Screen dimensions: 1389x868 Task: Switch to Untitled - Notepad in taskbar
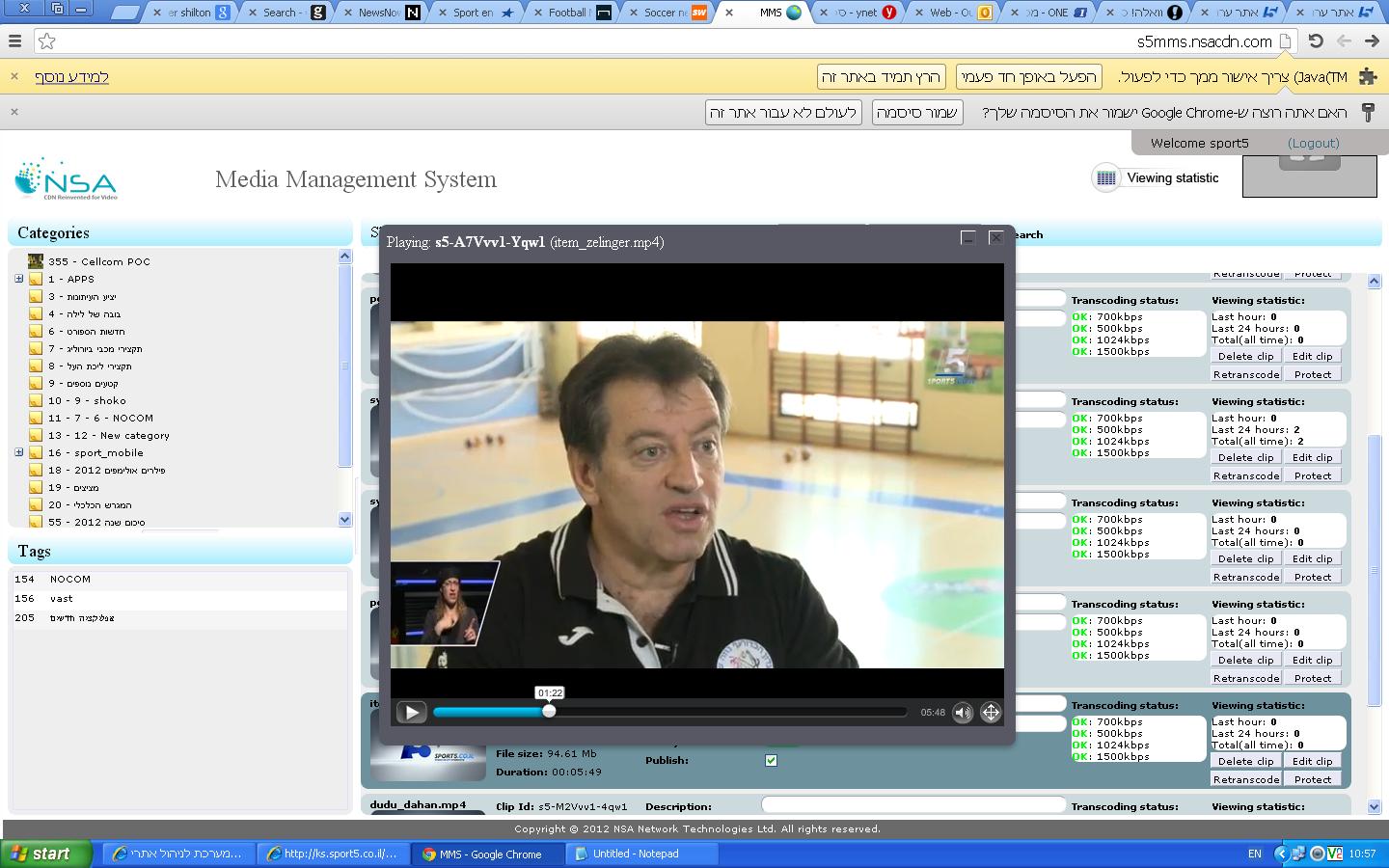(x=640, y=854)
